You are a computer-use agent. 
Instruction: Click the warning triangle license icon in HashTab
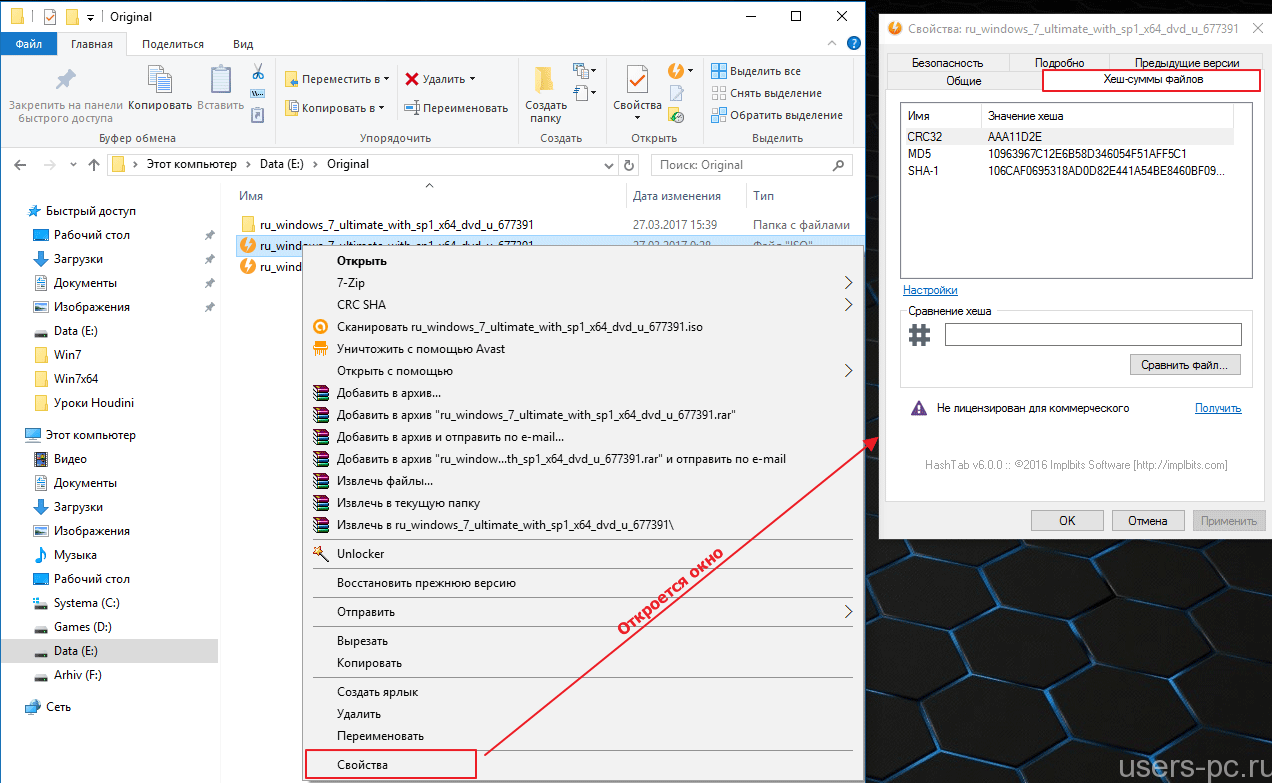918,408
